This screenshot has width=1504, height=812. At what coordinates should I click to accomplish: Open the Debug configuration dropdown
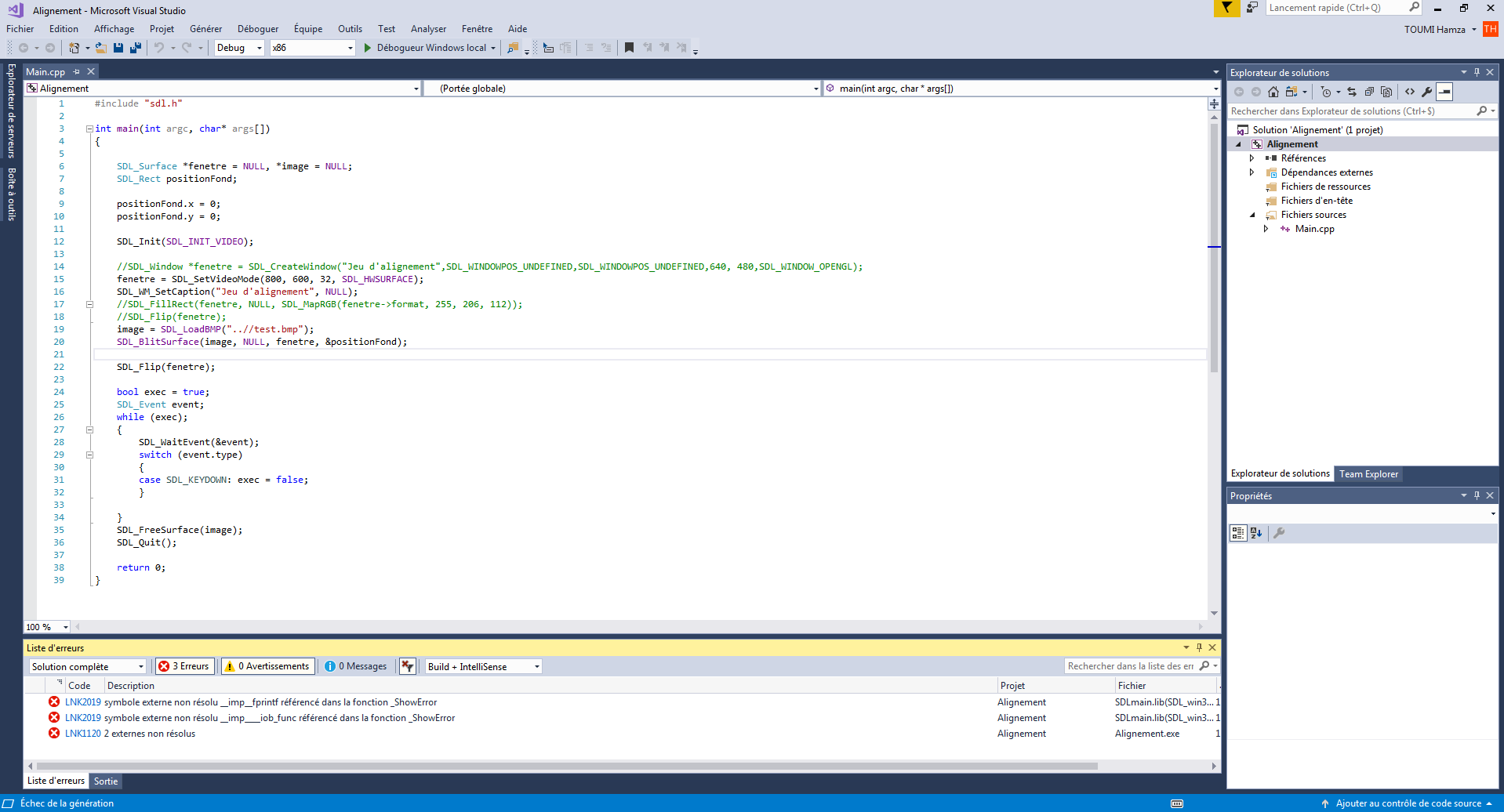coord(240,48)
